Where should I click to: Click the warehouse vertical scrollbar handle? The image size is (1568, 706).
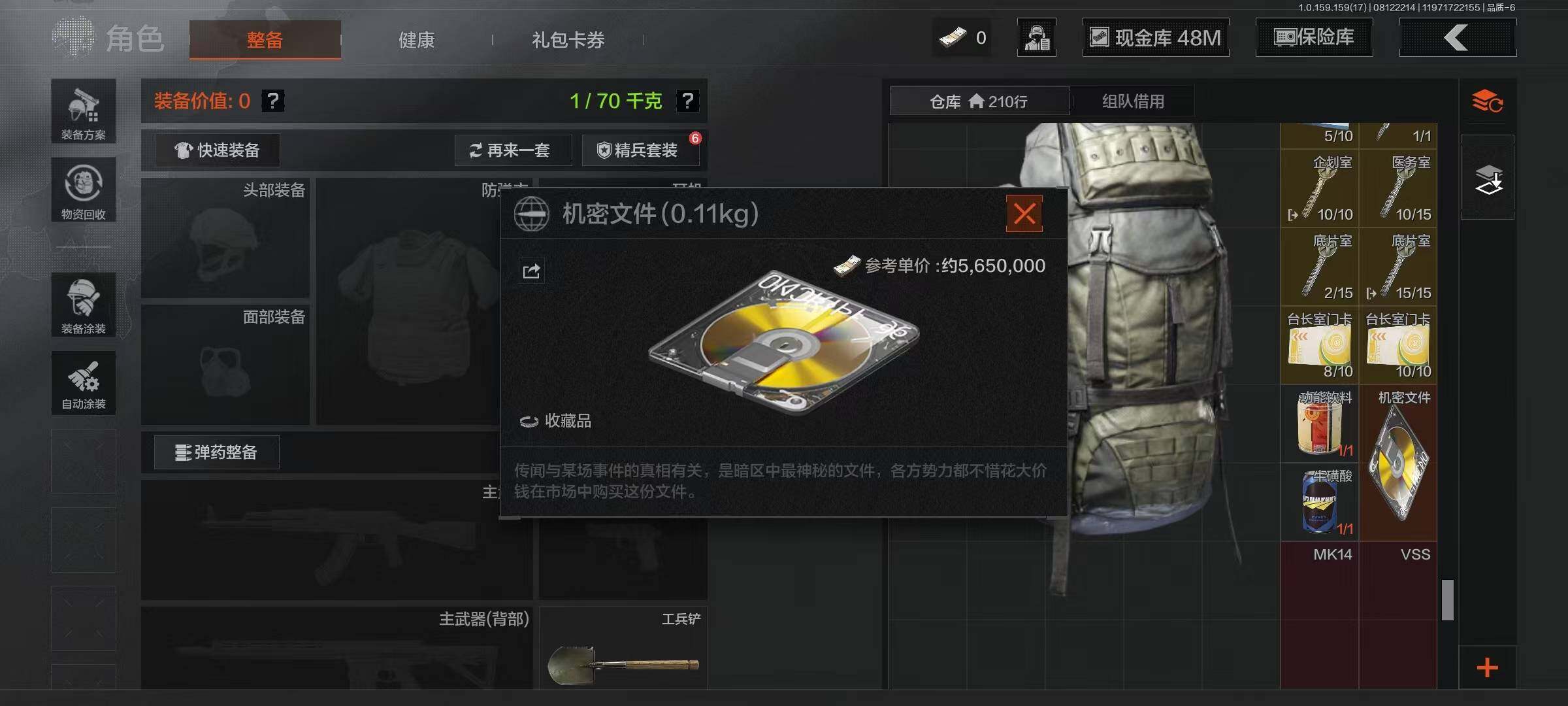1448,599
